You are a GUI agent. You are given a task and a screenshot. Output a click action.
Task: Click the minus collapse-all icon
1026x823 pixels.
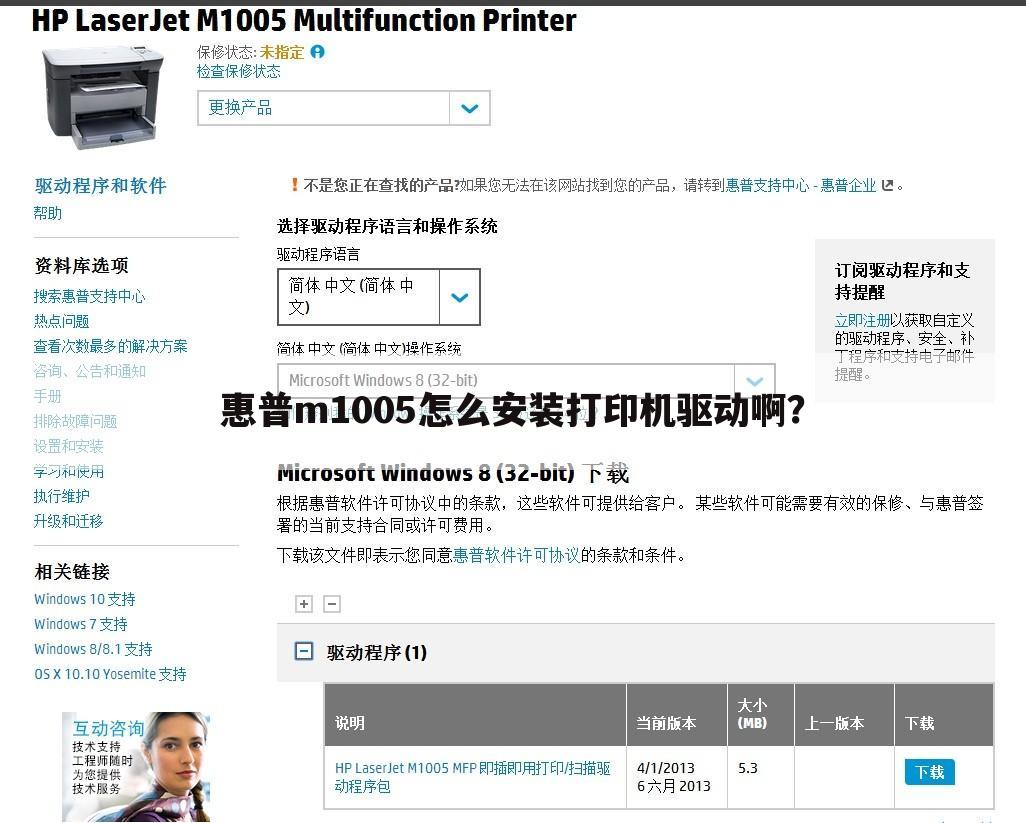pos(332,604)
